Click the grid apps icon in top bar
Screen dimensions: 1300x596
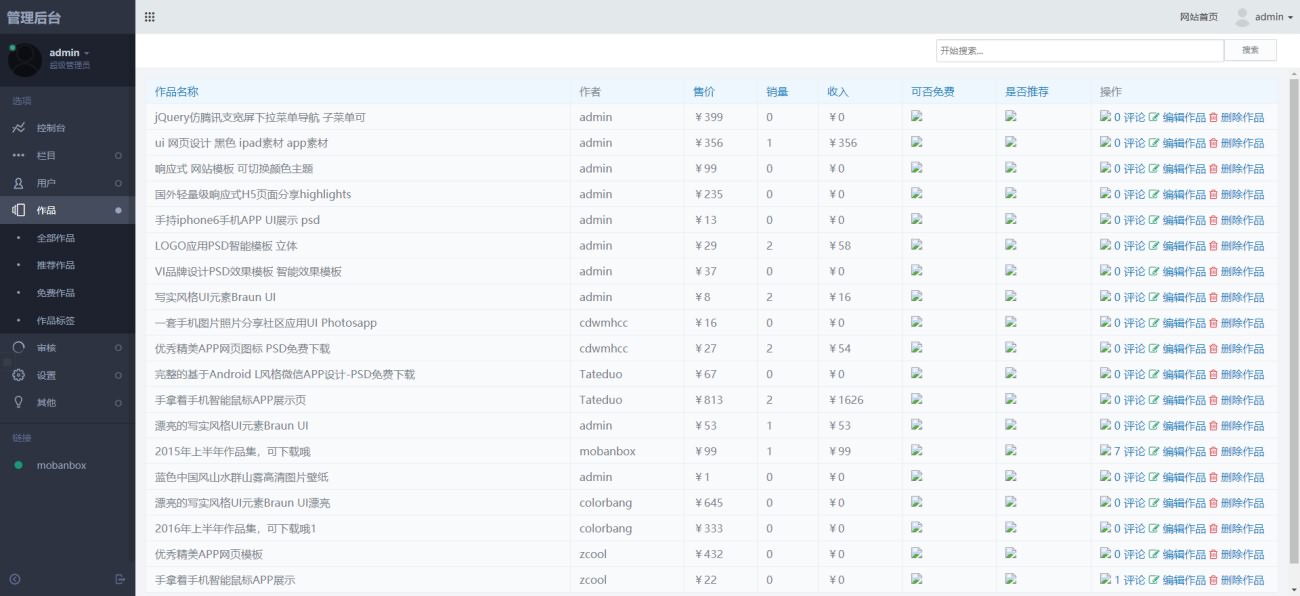click(x=150, y=17)
